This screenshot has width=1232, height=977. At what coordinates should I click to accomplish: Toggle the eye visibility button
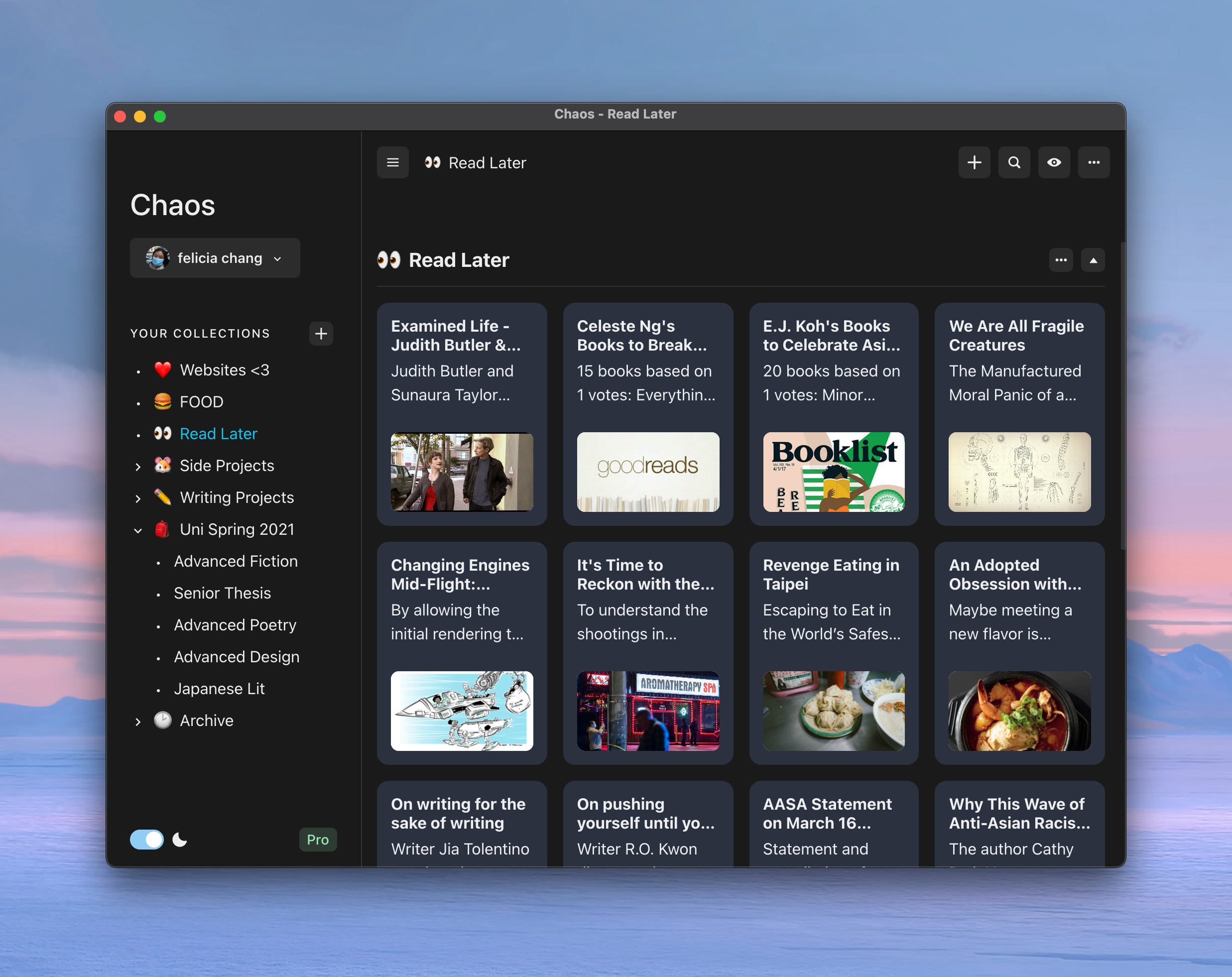pyautogui.click(x=1054, y=162)
